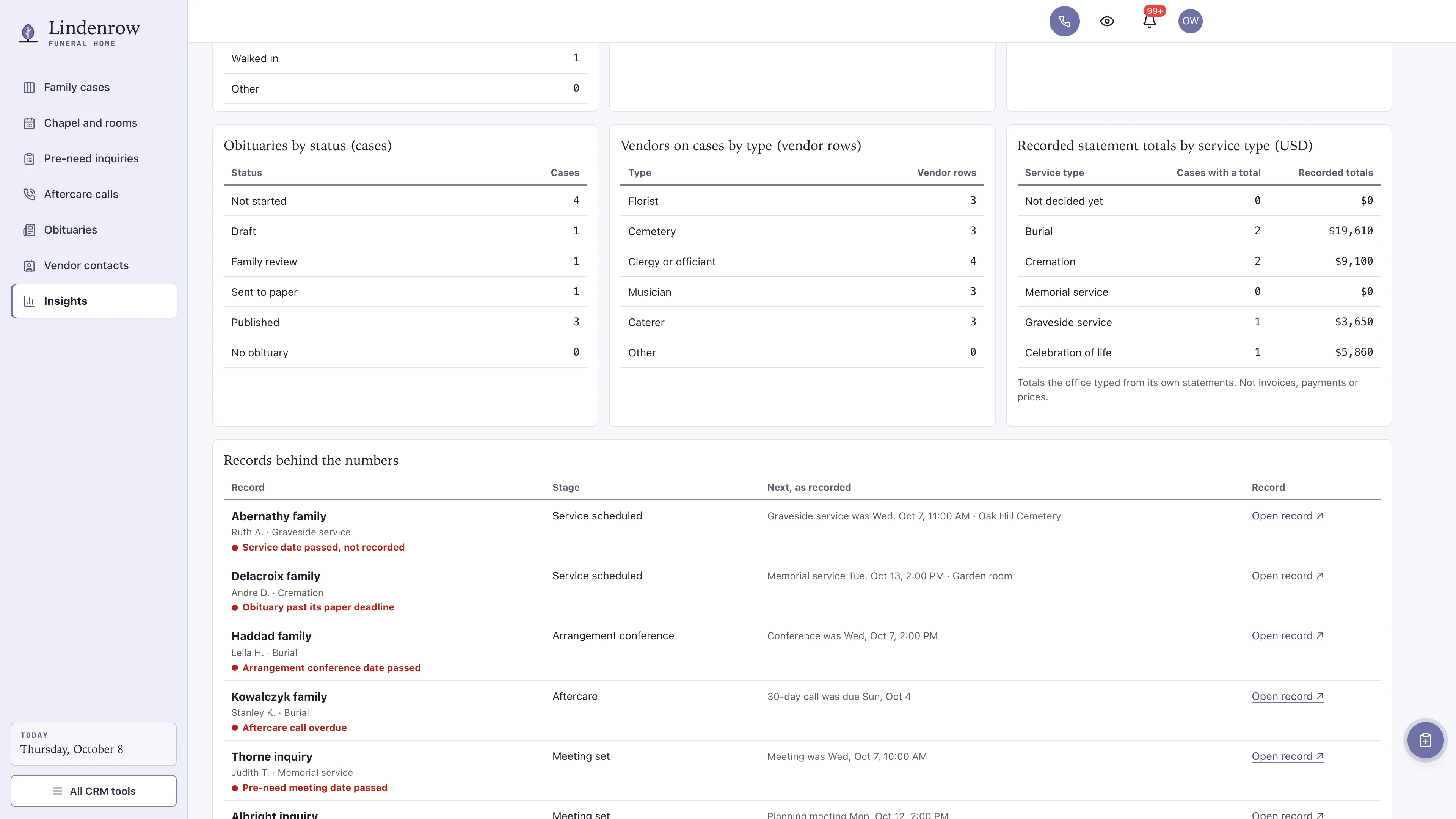Screen dimensions: 1456x819
Task: Open the OW user avatar menu
Action: point(1190,22)
